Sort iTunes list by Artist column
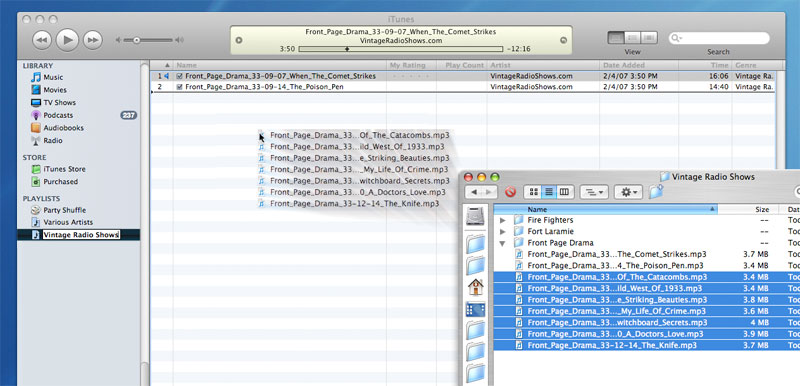The image size is (800, 386). [x=543, y=65]
